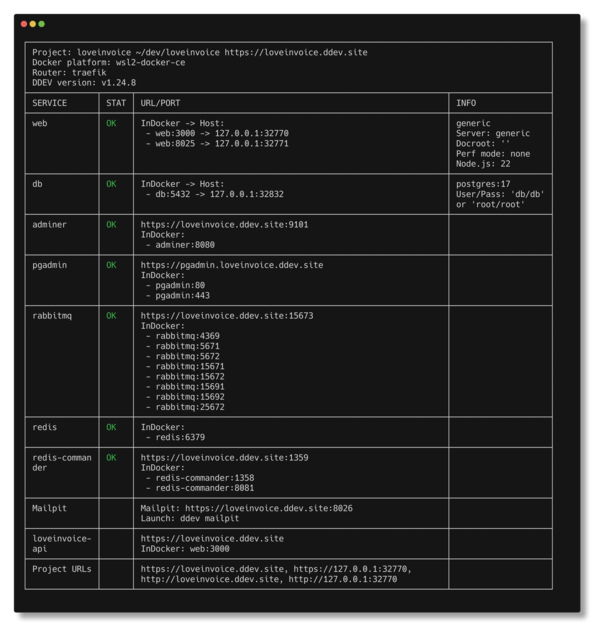This screenshot has width=600, height=632.
Task: Click the Docker platform: wsl2-docker-ce line
Action: [109, 62]
